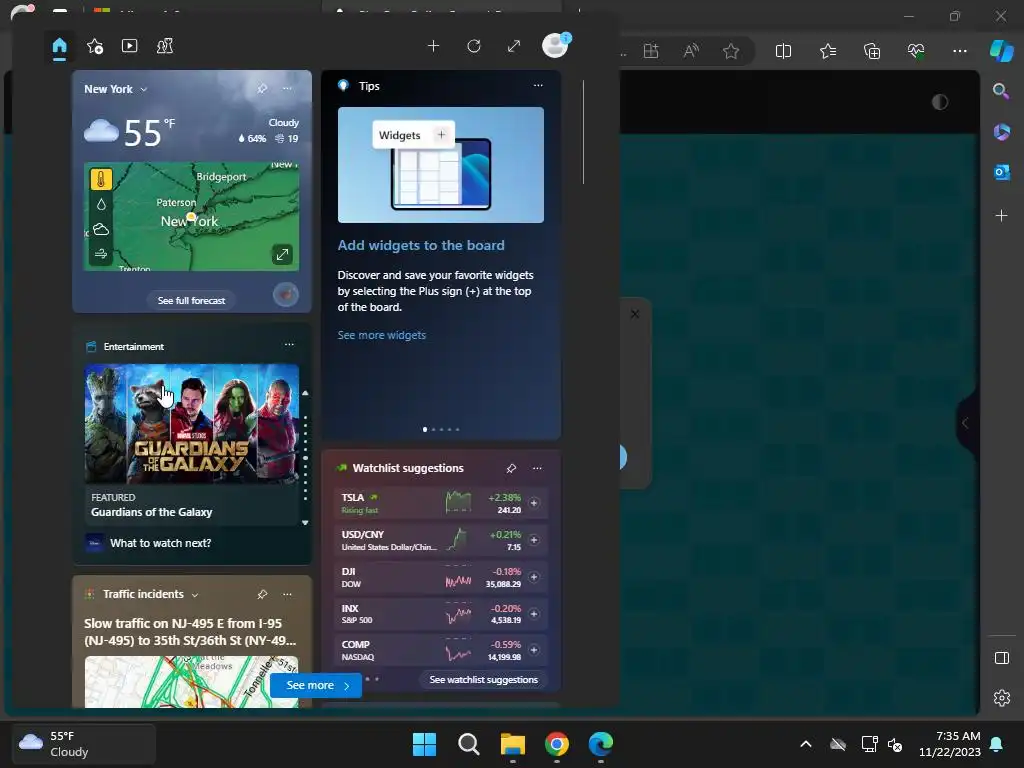
Task: Open the Following star tab in widgets
Action: click(95, 46)
